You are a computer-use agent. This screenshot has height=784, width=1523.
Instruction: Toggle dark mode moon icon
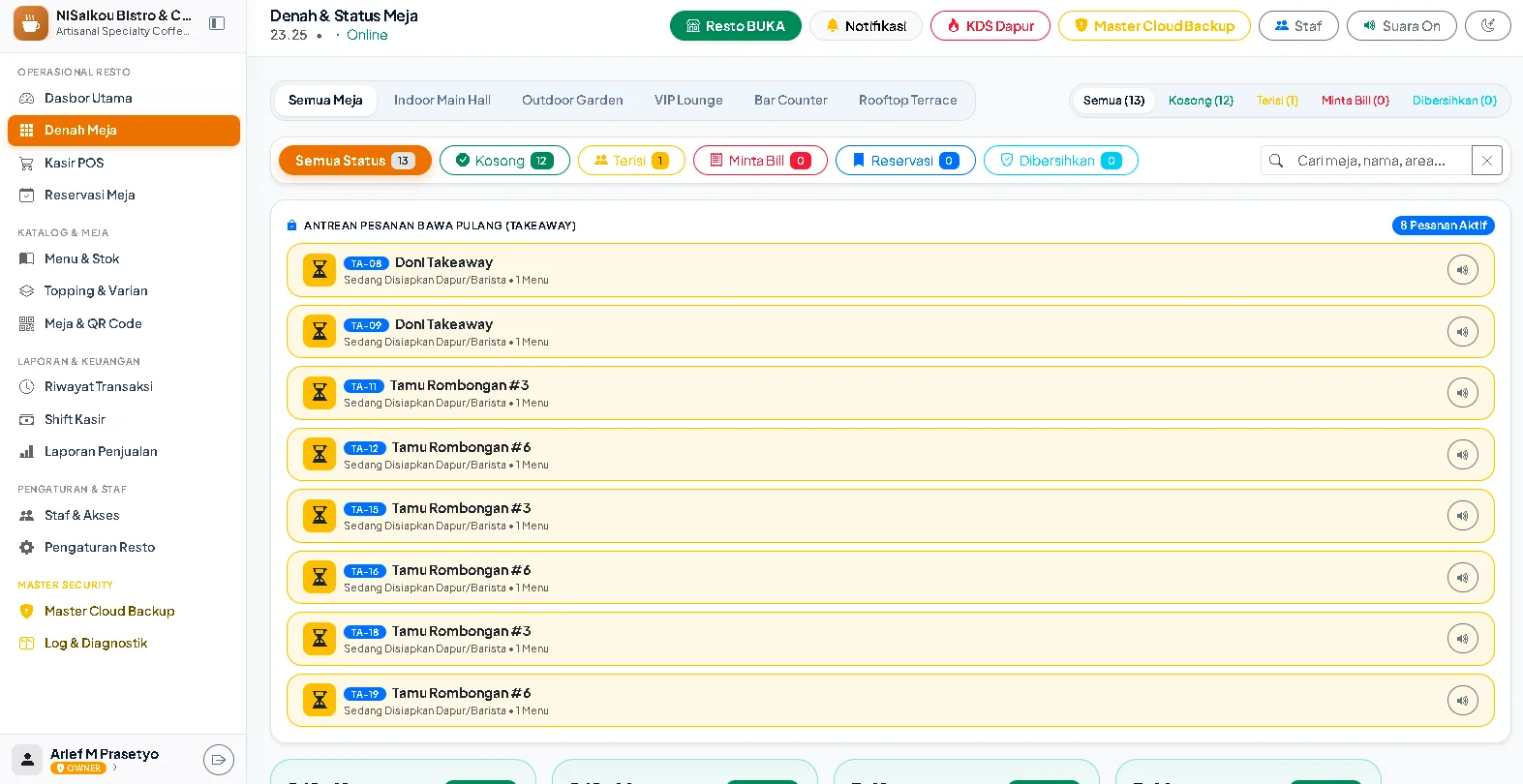click(1487, 26)
